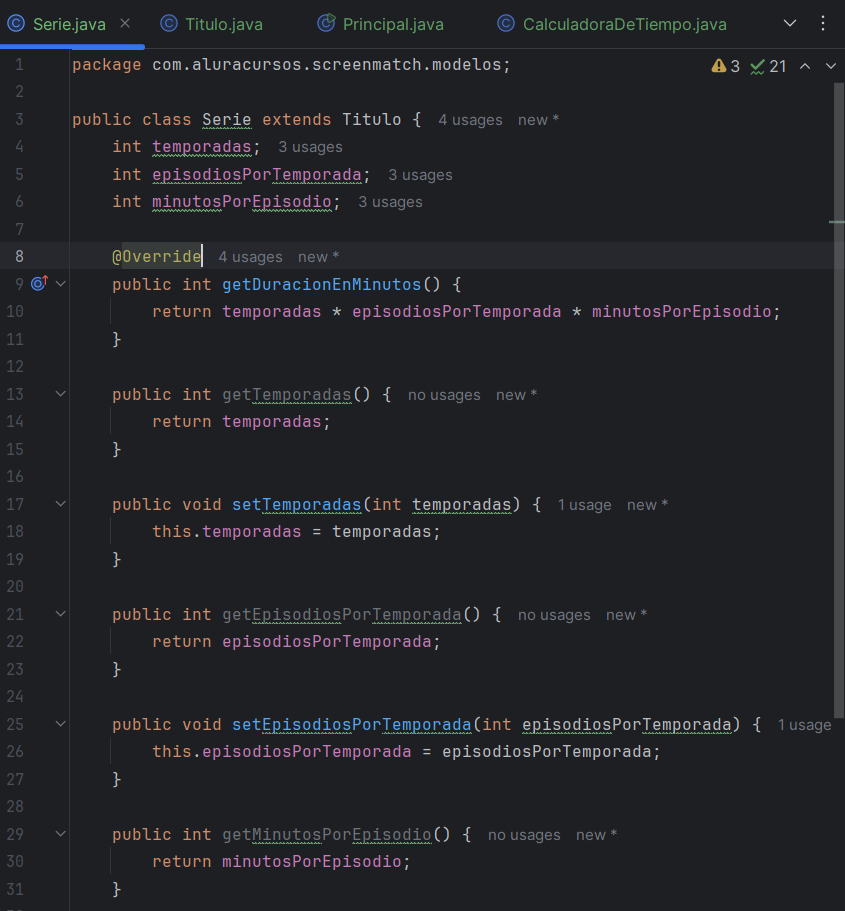Click the no usages hint of getTemporadas
Image resolution: width=845 pixels, height=911 pixels.
(444, 395)
